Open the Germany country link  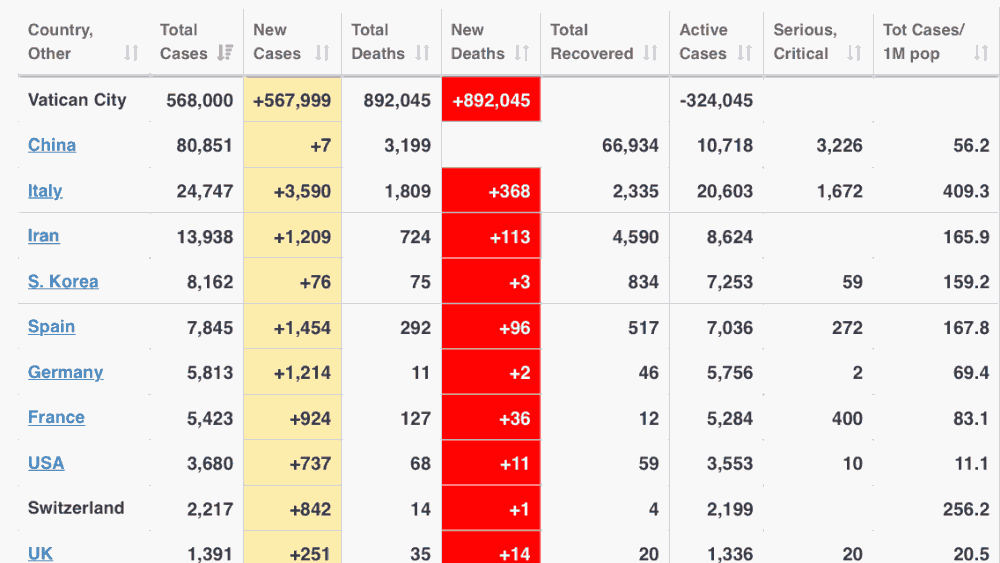point(66,372)
